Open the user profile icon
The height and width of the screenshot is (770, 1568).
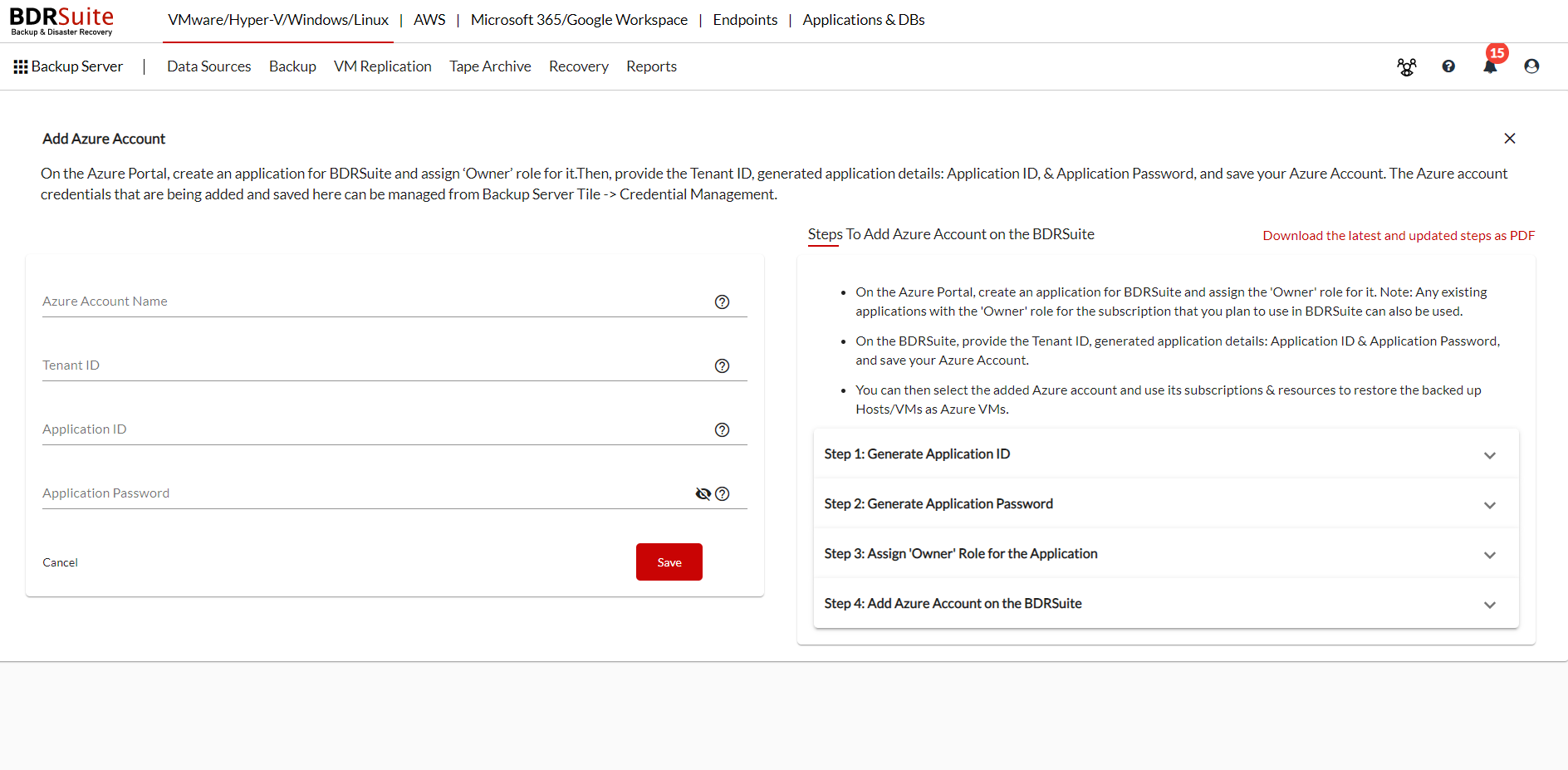coord(1531,66)
